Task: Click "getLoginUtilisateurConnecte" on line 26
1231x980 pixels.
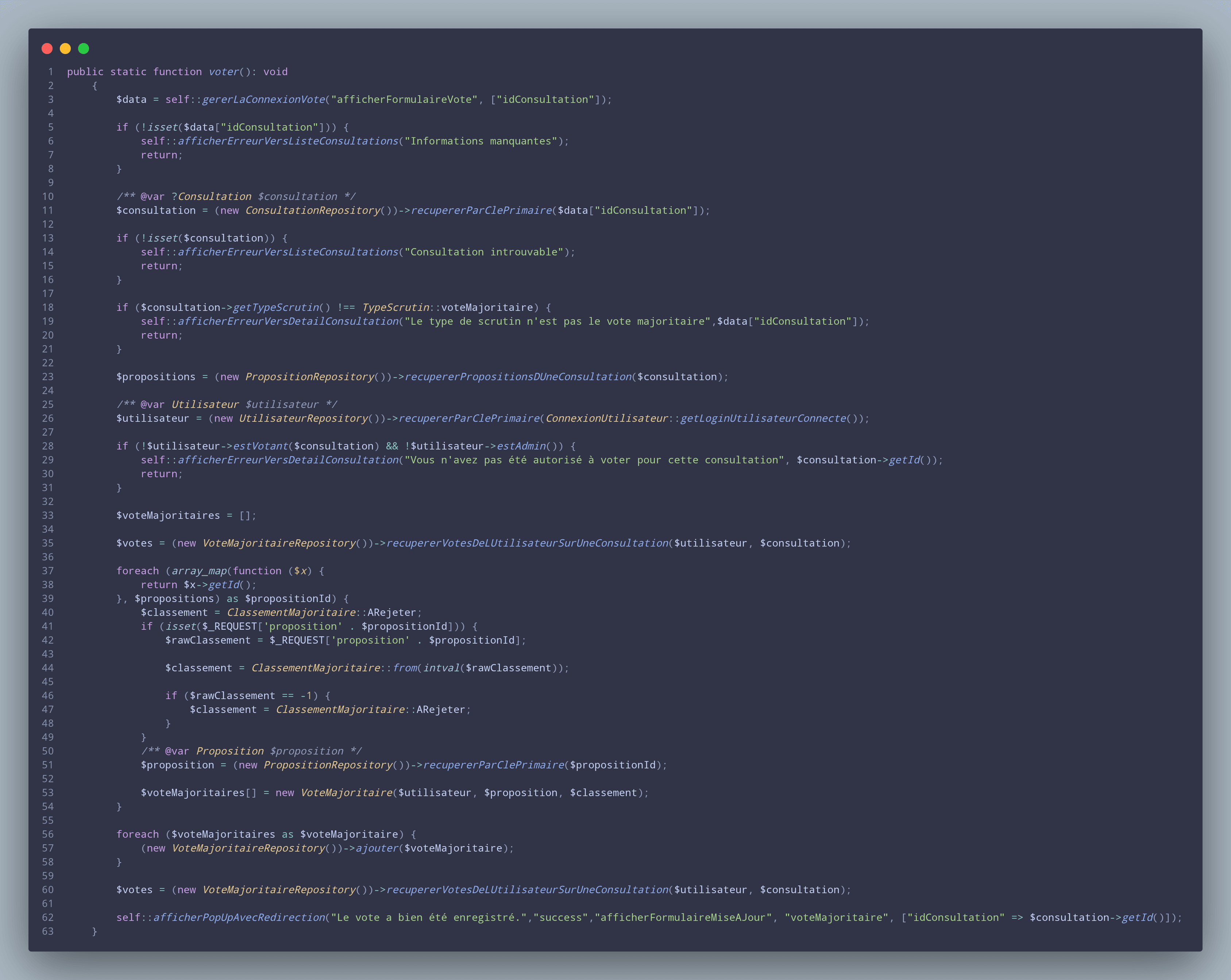Action: point(763,418)
